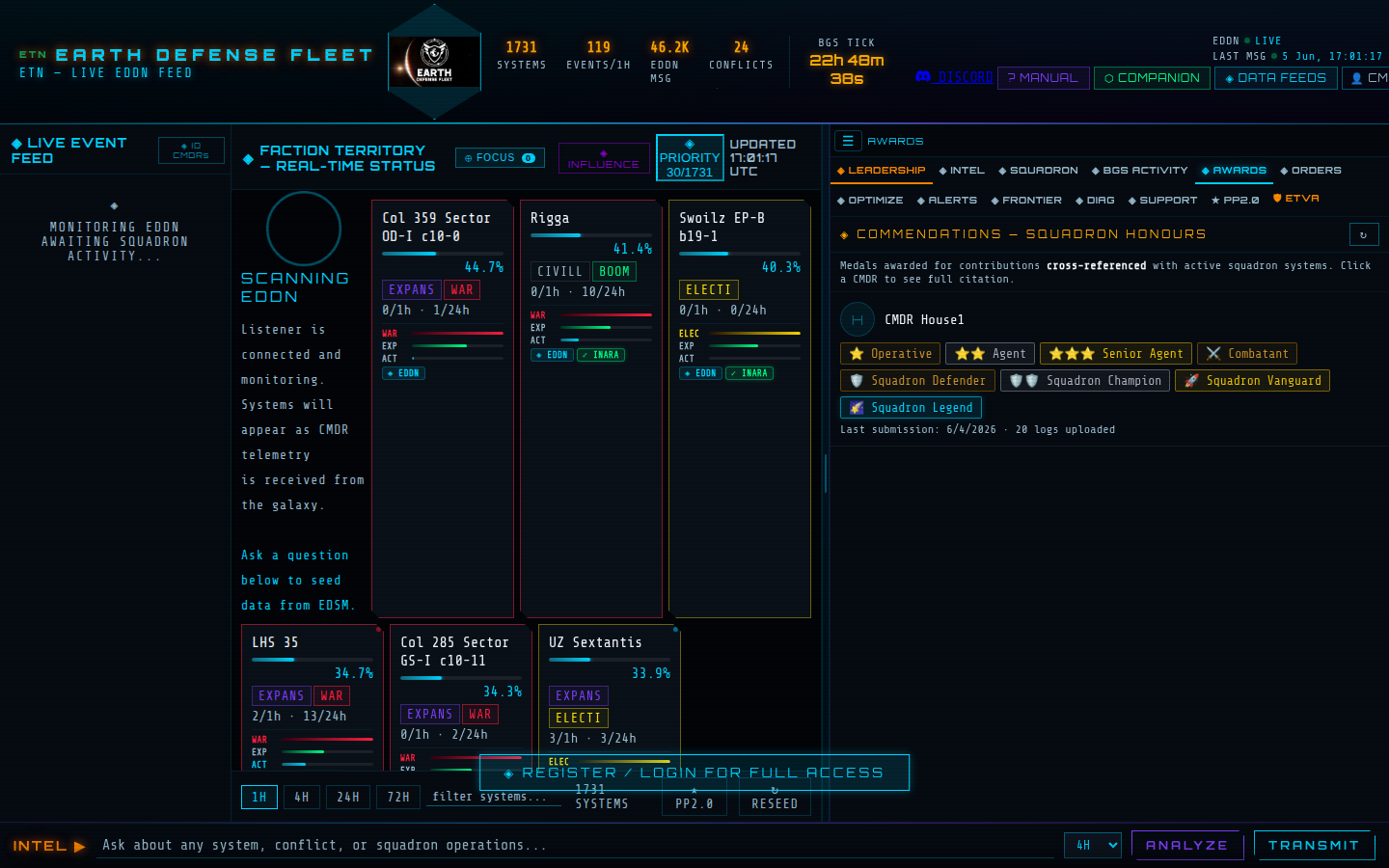Select the Agent two-star medal

coord(991,354)
